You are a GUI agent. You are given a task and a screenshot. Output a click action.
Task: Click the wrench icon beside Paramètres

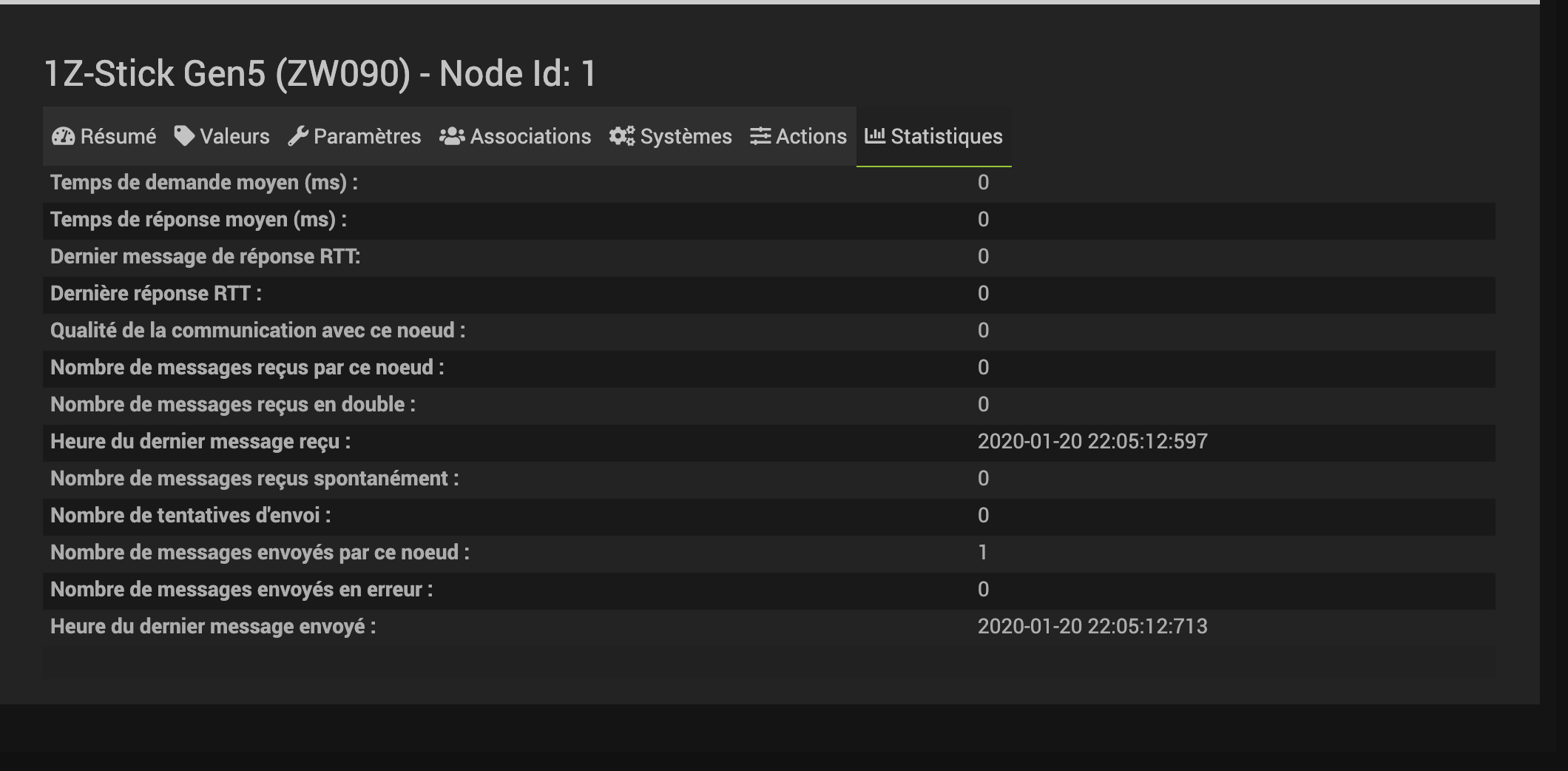coord(298,136)
